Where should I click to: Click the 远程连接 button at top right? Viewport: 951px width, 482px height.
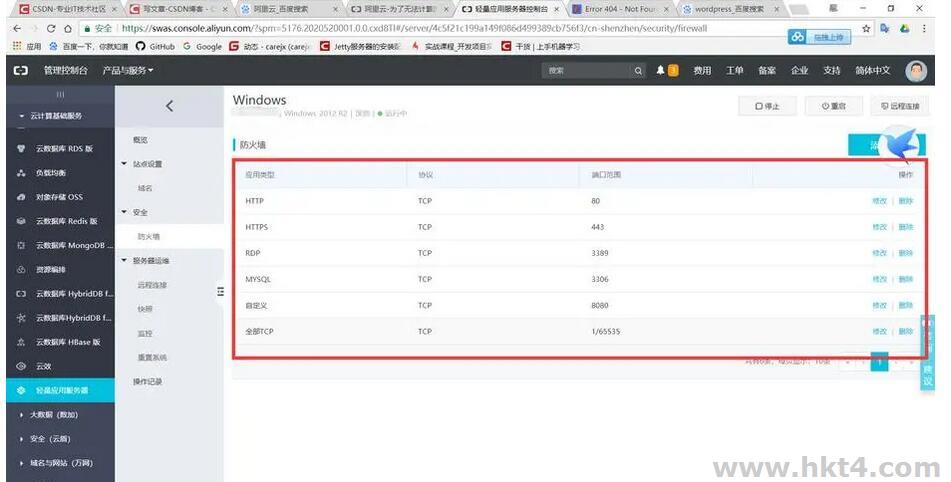[x=900, y=106]
